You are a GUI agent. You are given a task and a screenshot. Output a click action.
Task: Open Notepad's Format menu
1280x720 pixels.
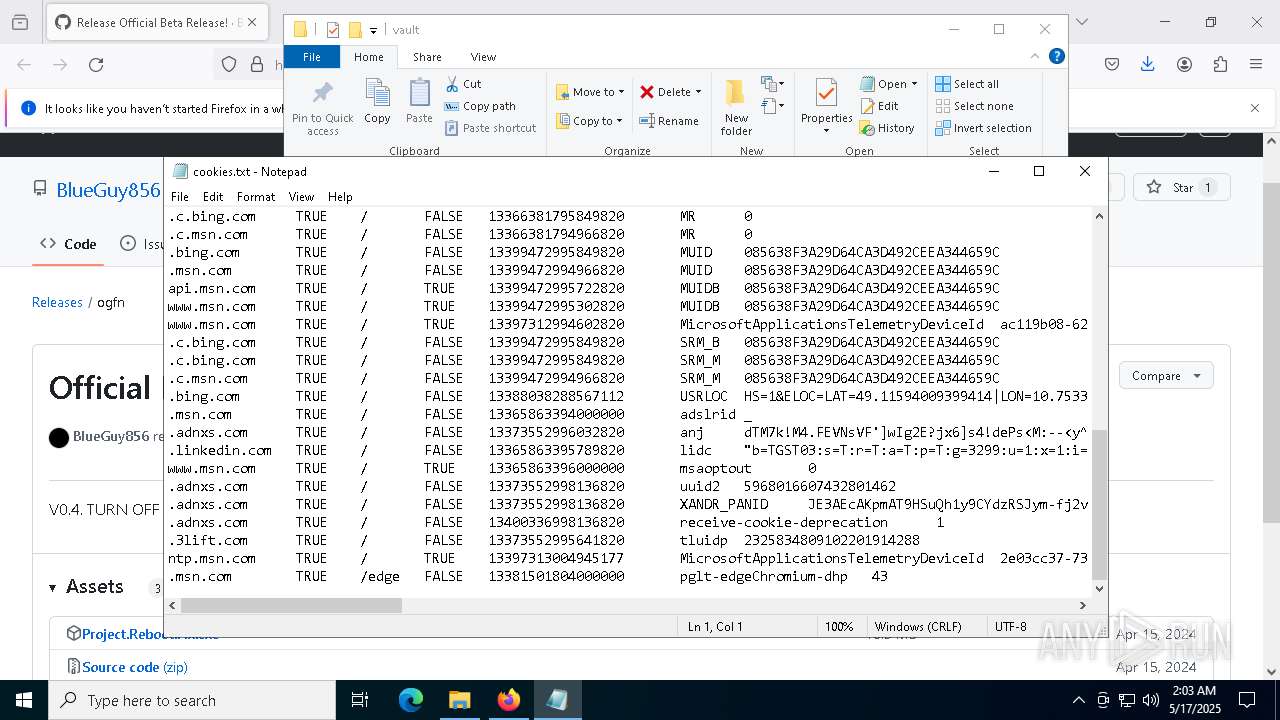coord(256,197)
